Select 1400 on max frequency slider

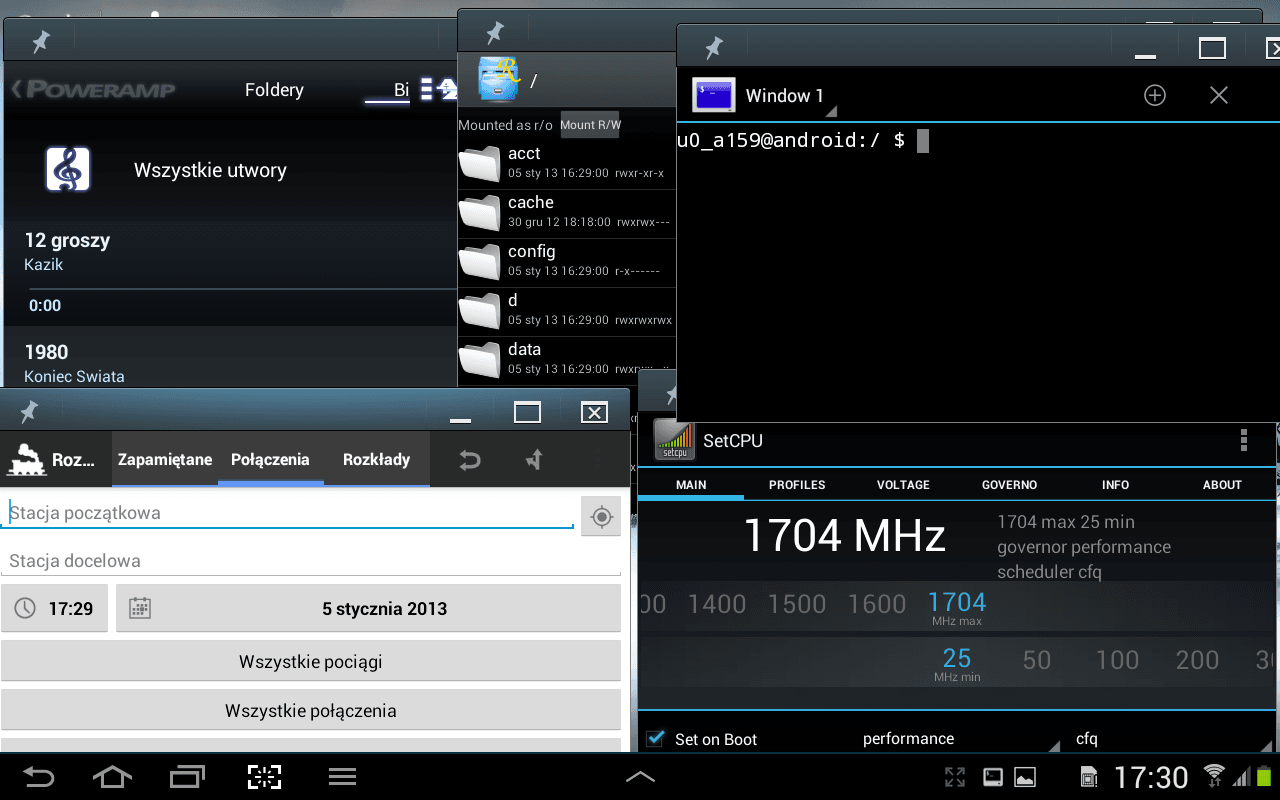(717, 604)
